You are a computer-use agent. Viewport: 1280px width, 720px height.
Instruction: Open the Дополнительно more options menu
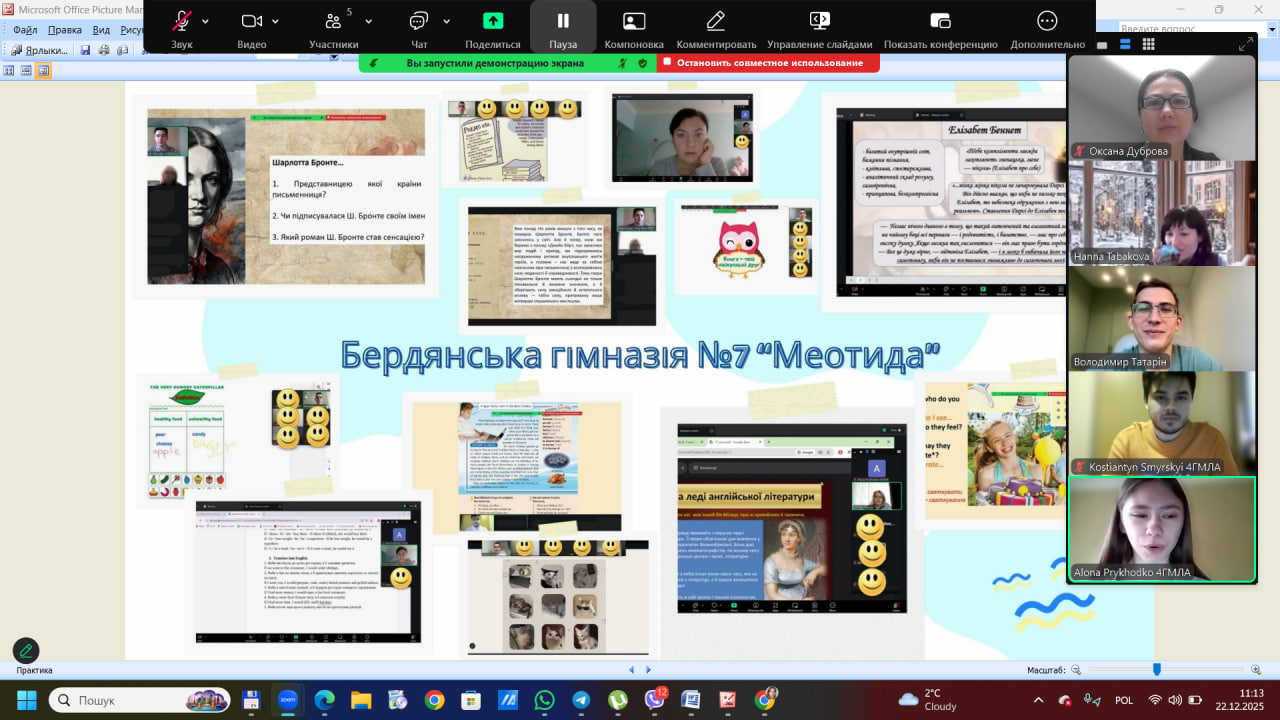click(1047, 22)
